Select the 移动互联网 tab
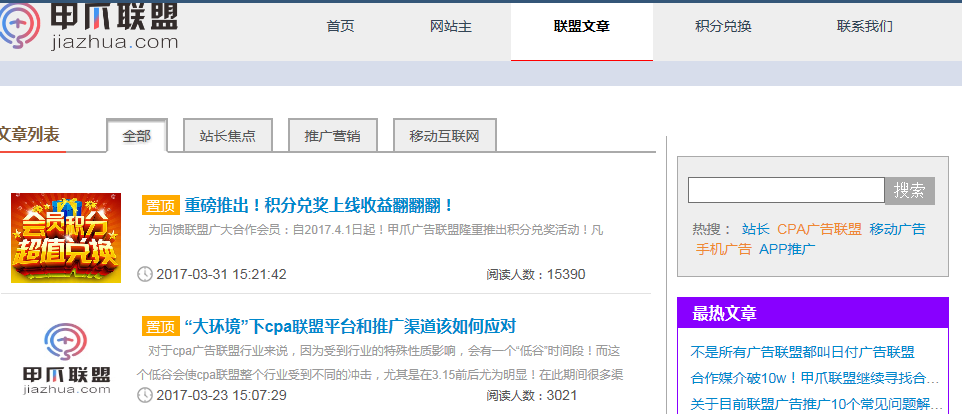The height and width of the screenshot is (414, 962). coord(444,136)
